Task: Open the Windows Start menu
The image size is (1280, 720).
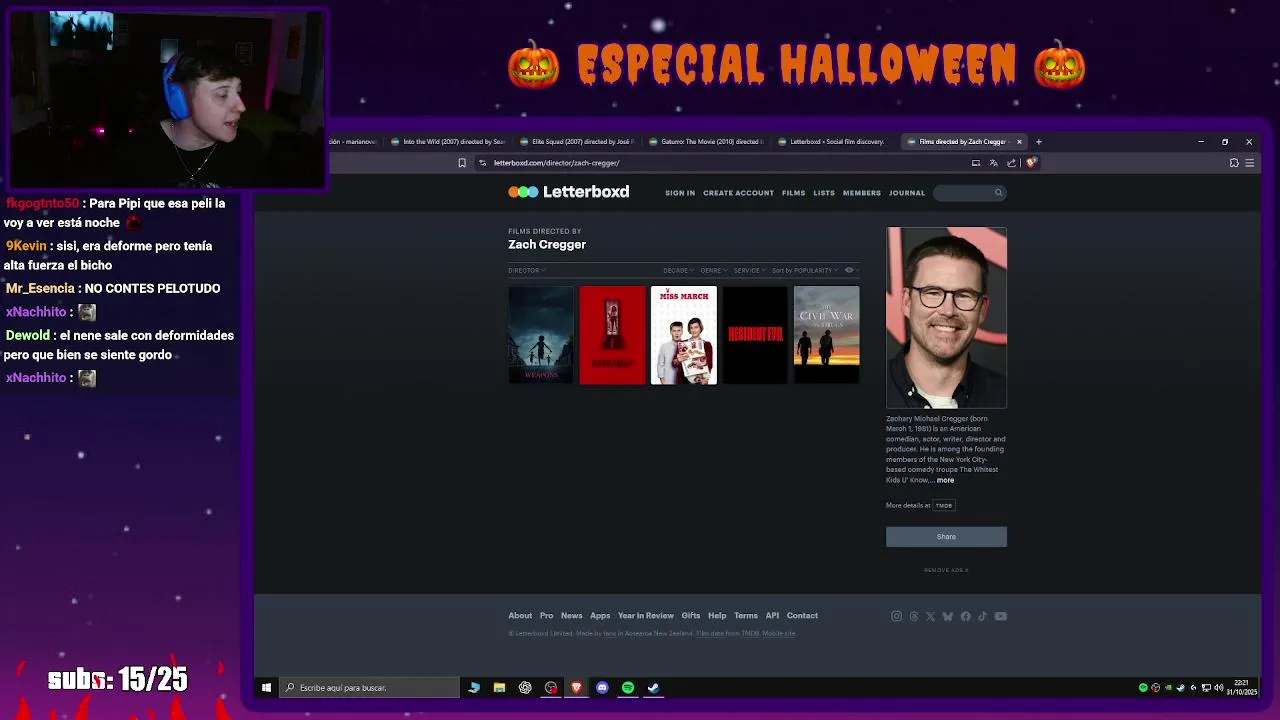Action: point(266,688)
